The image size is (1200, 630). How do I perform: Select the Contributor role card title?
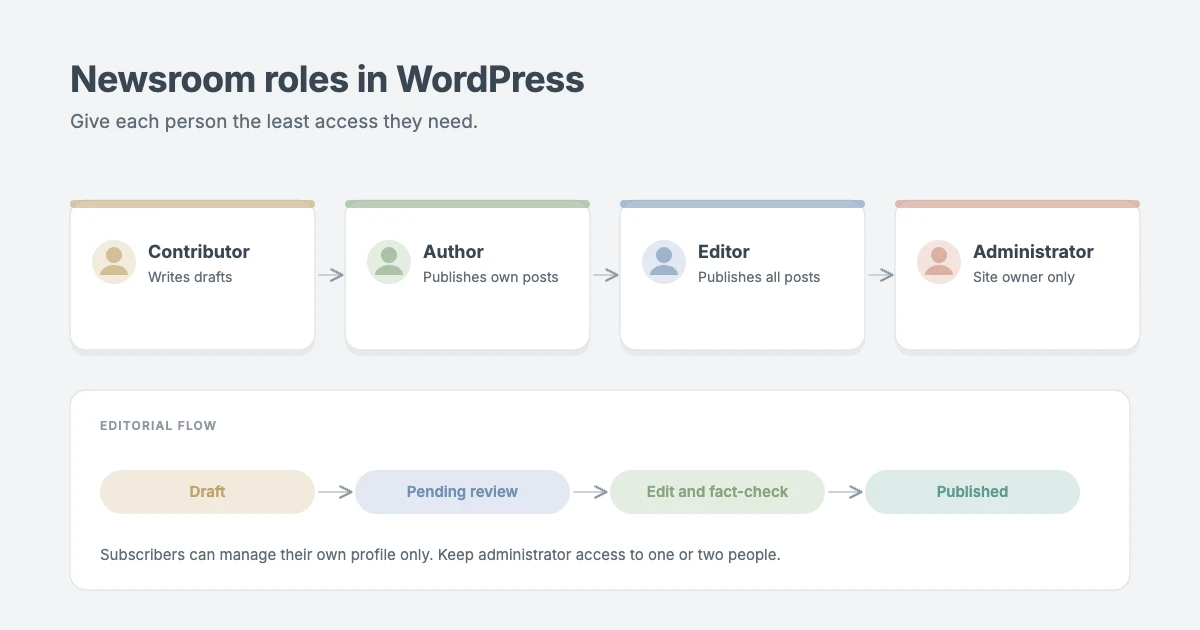199,252
